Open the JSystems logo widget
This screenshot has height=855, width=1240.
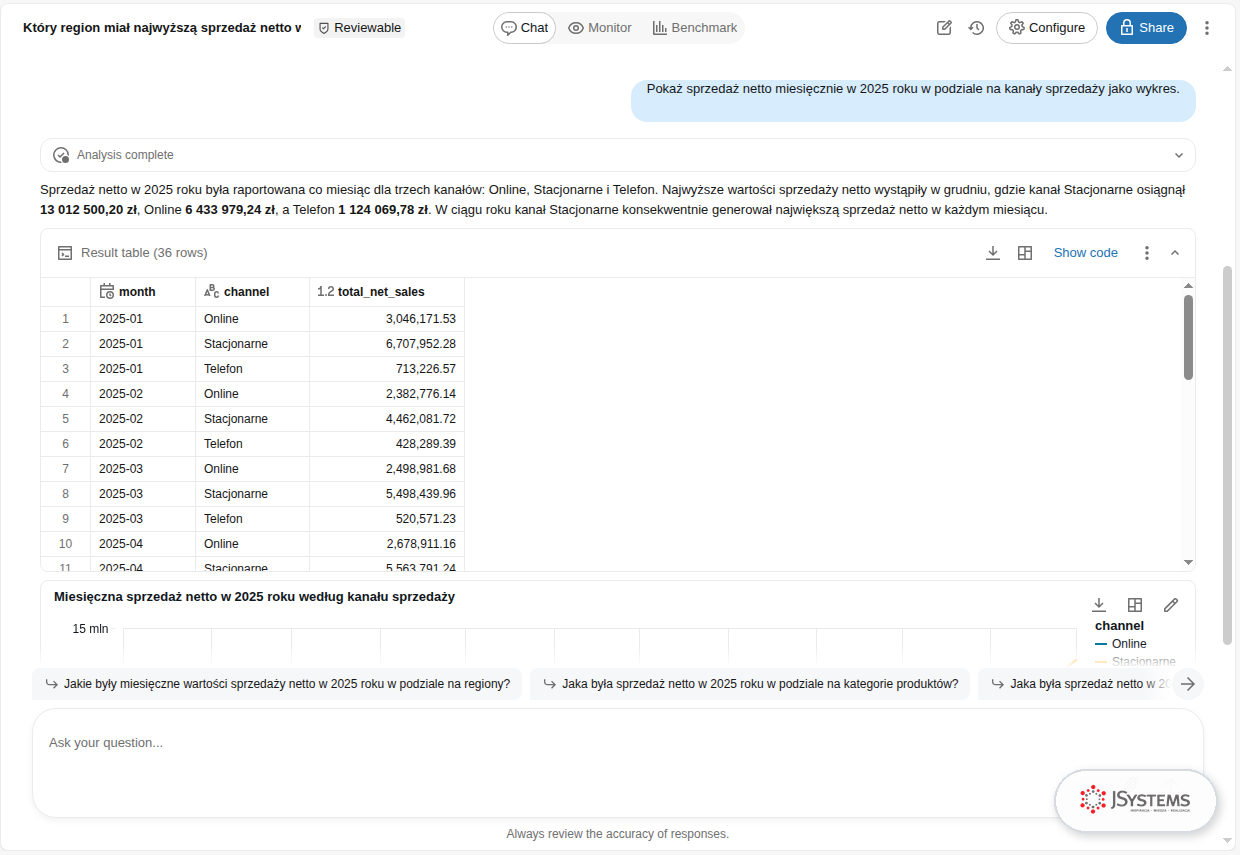pos(1136,800)
